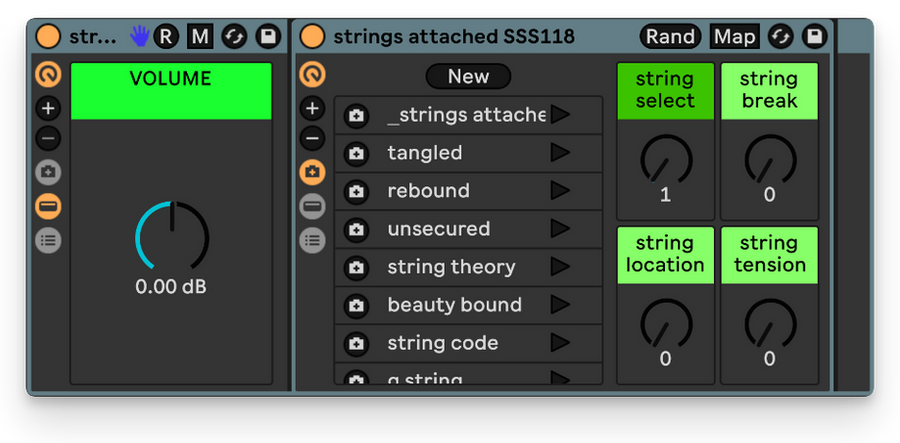Select the string code variation name
The height and width of the screenshot is (443, 900).
443,343
